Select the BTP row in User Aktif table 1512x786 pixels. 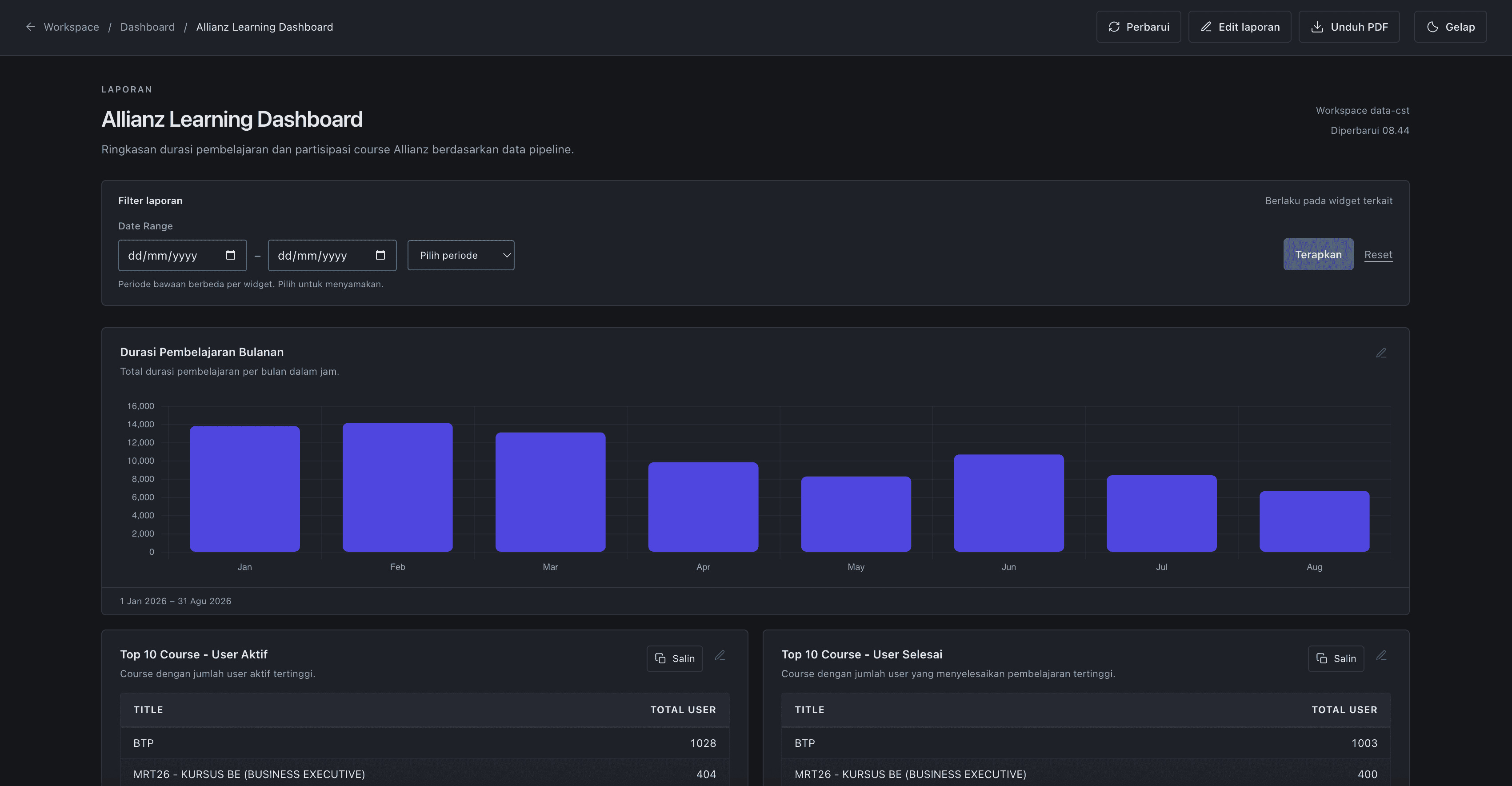click(424, 743)
